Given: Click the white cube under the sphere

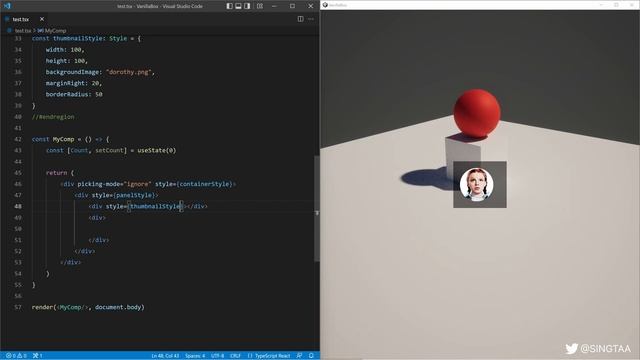Looking at the screenshot, I should (x=462, y=157).
